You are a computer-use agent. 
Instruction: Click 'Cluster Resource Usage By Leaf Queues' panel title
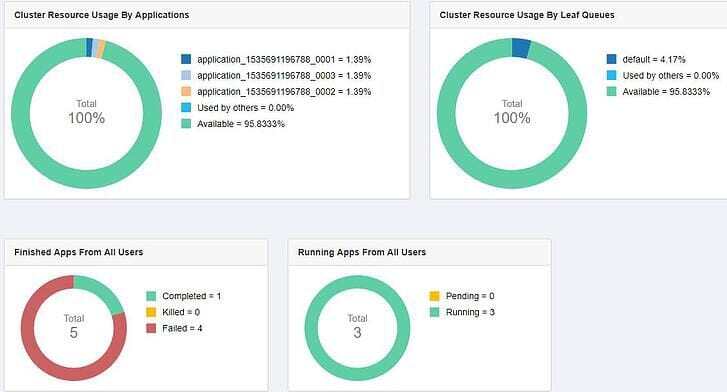point(527,15)
